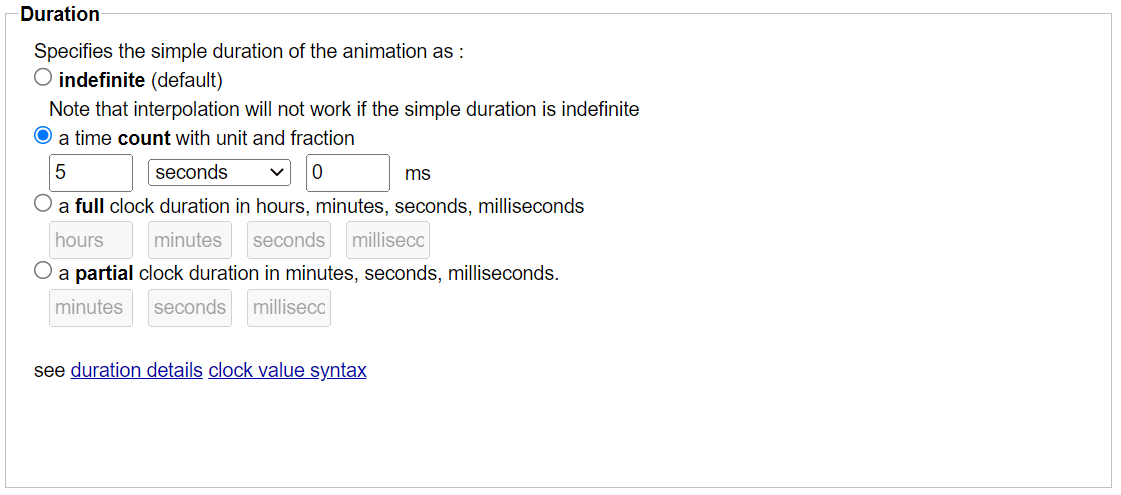The image size is (1121, 495).
Task: Click the milliseconds field in full clock row
Action: (x=388, y=240)
